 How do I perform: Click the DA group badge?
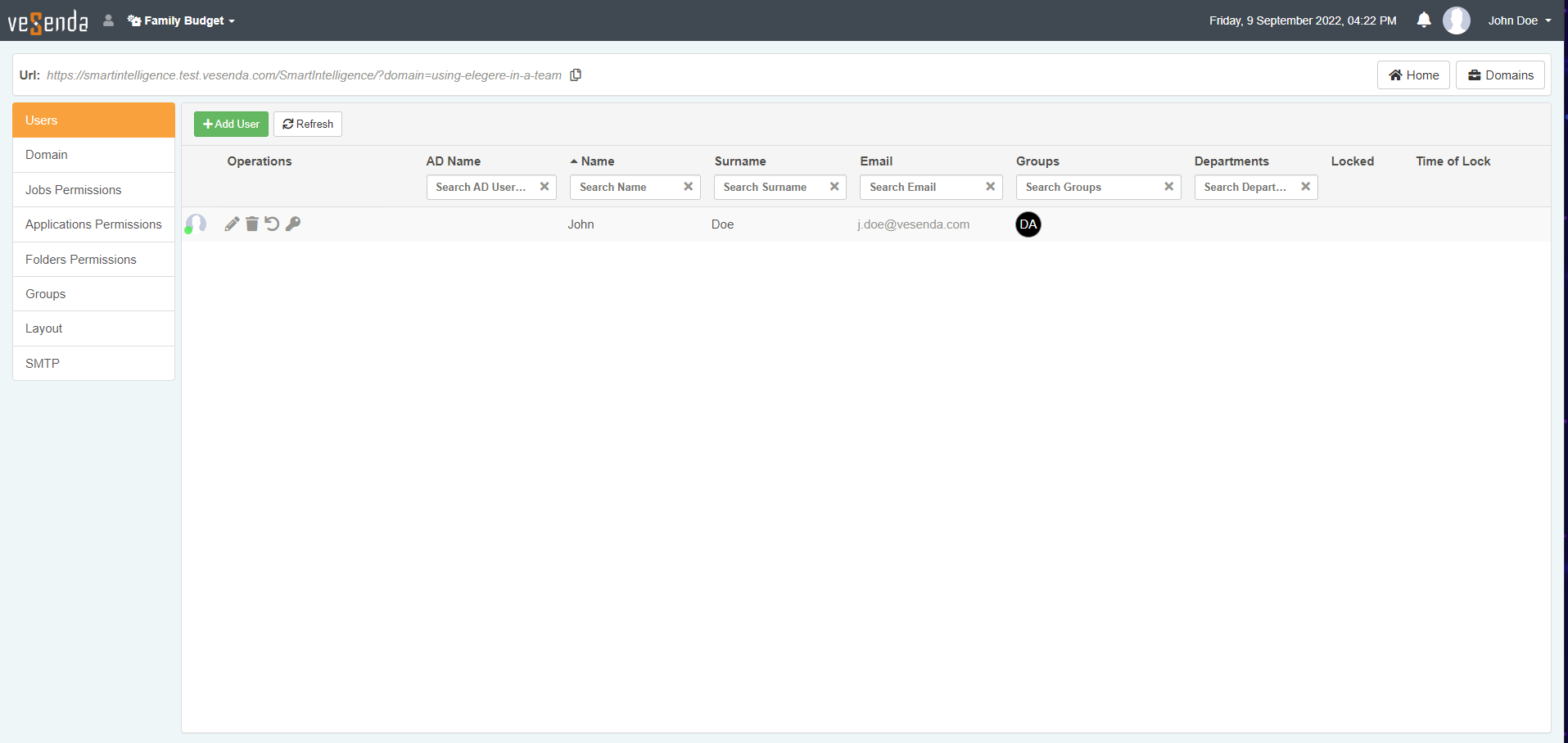coord(1028,224)
